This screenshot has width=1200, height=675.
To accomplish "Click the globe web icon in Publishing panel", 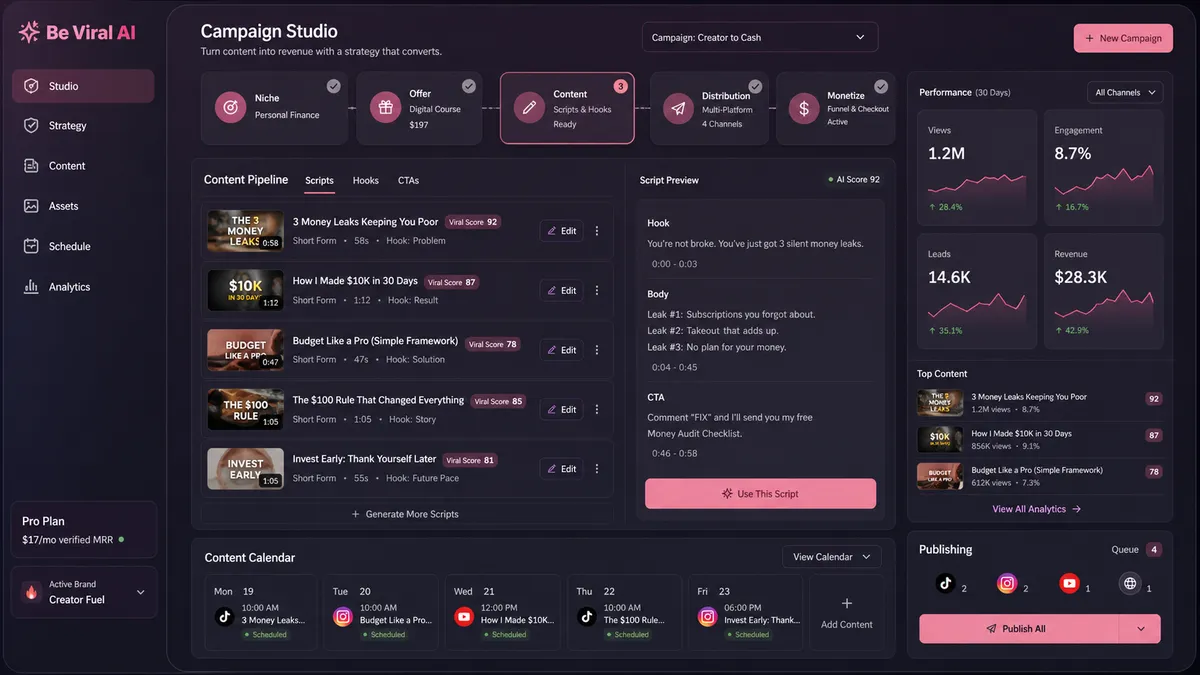I will pyautogui.click(x=1130, y=584).
